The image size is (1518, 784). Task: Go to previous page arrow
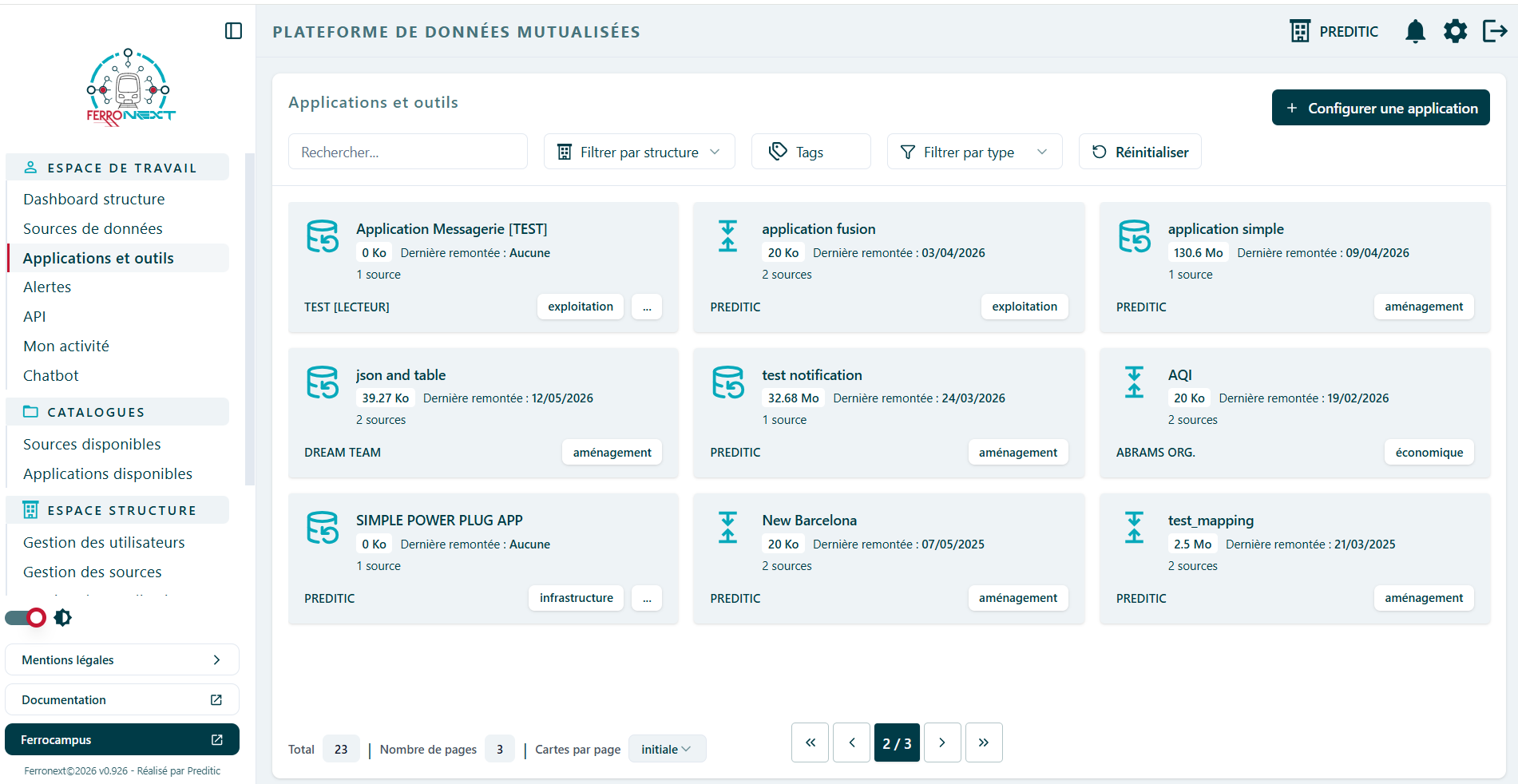pyautogui.click(x=852, y=742)
